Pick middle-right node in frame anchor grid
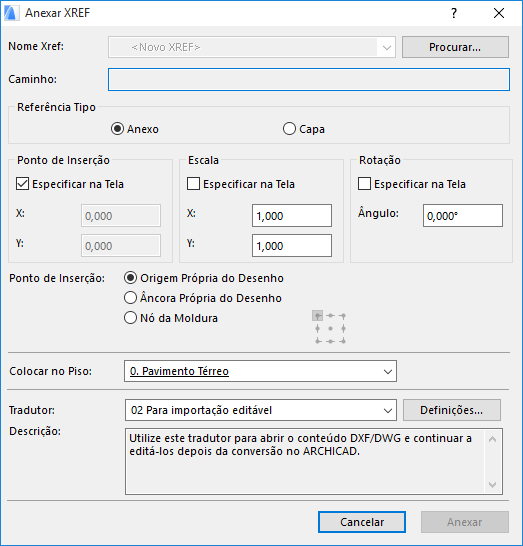Image resolution: width=523 pixels, height=546 pixels. point(343,328)
